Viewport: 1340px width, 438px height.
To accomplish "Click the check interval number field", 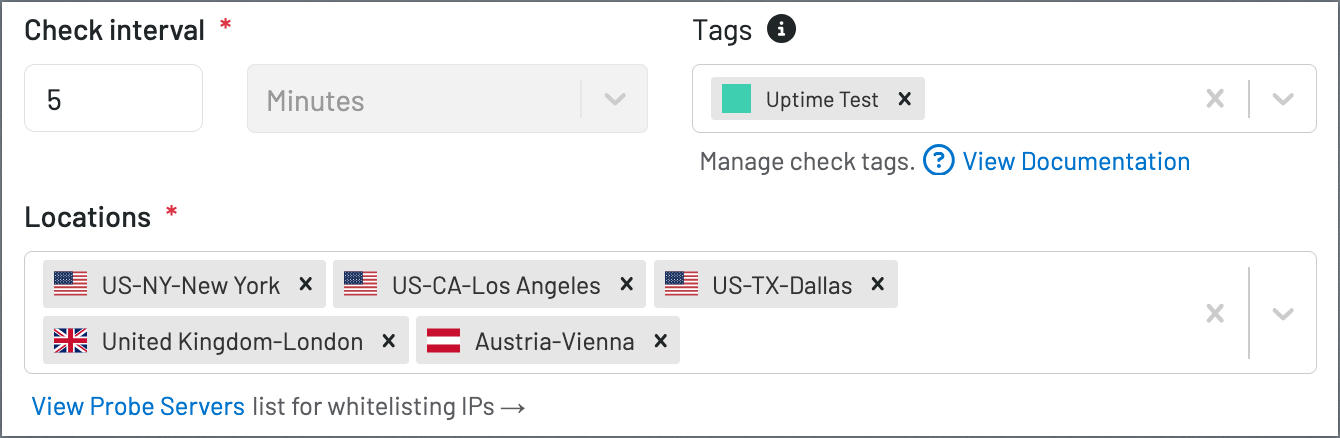I will pyautogui.click(x=113, y=99).
